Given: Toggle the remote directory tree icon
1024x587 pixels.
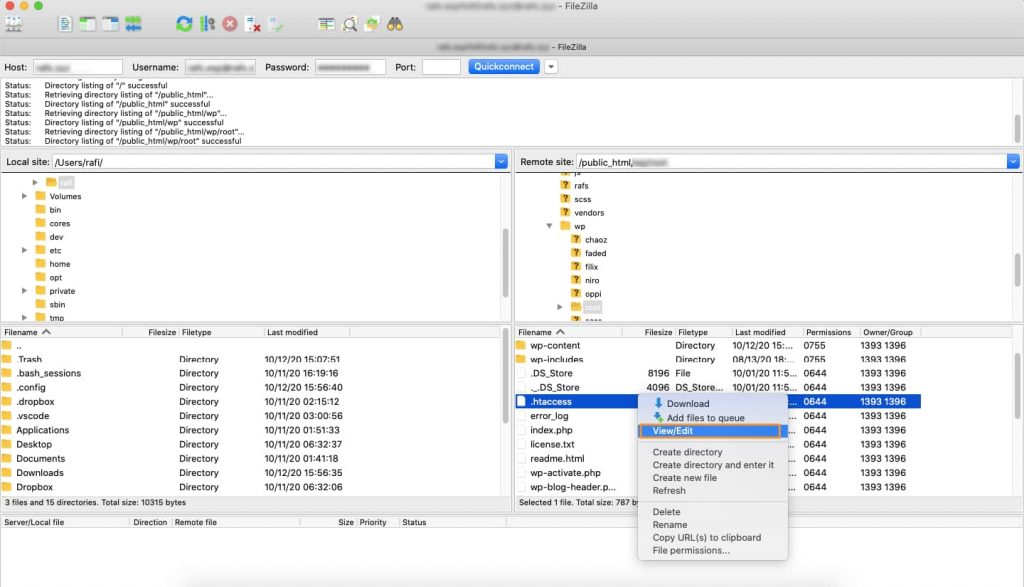Looking at the screenshot, I should coord(110,24).
